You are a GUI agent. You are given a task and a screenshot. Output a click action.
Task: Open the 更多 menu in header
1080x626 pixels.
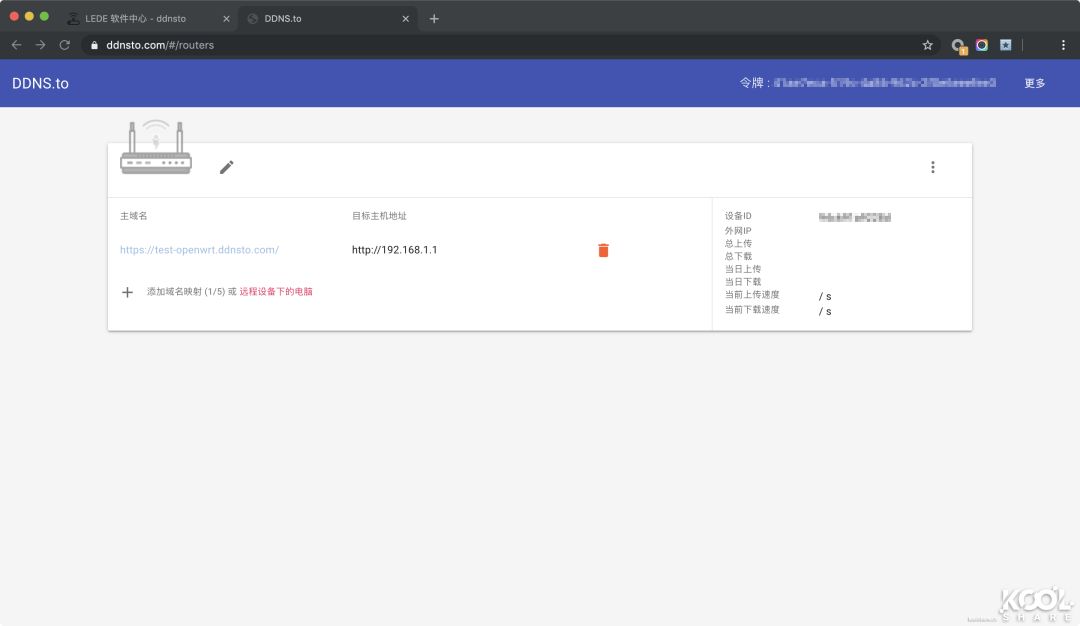point(1034,83)
